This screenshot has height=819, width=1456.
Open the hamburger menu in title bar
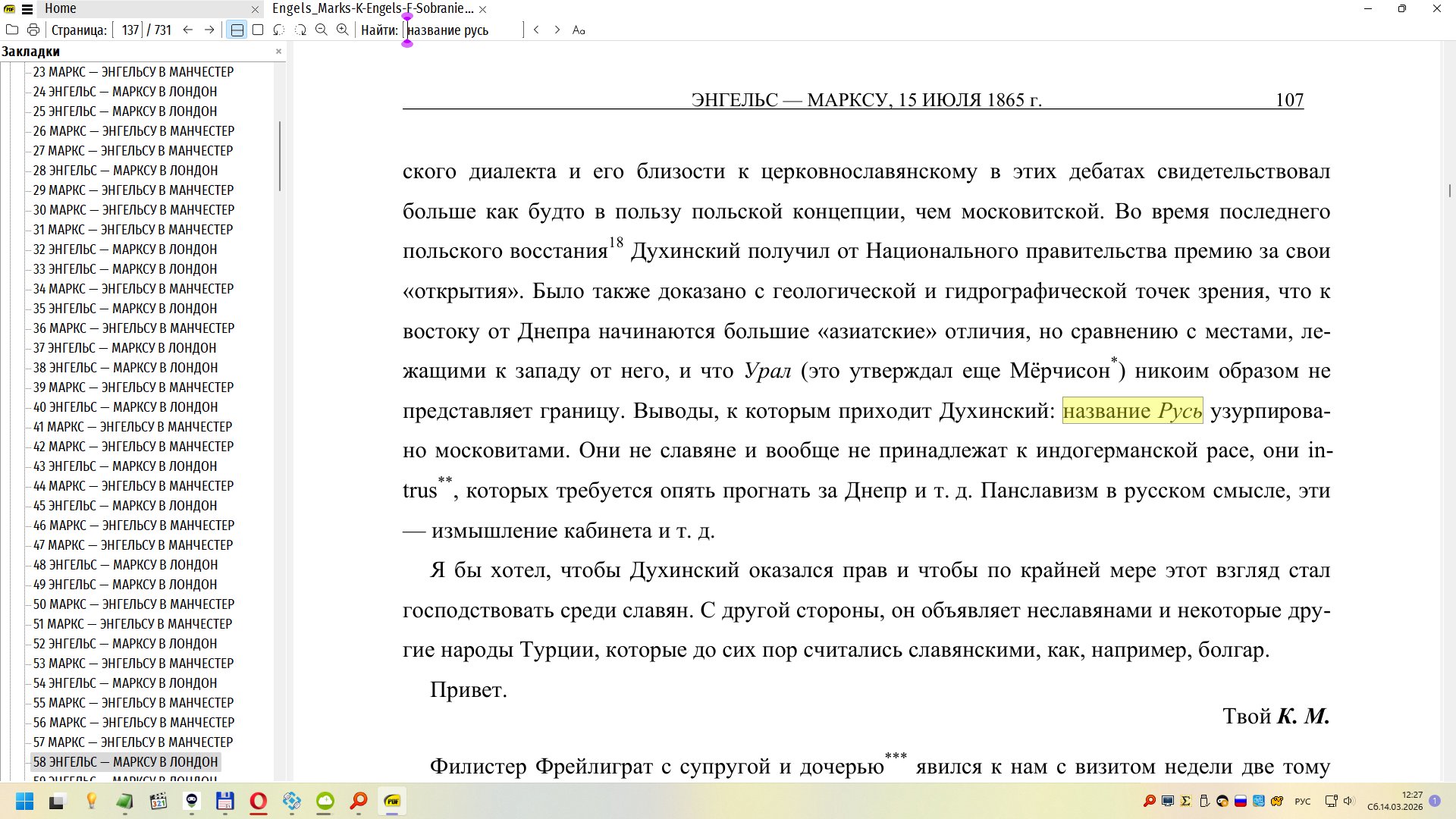pos(27,9)
